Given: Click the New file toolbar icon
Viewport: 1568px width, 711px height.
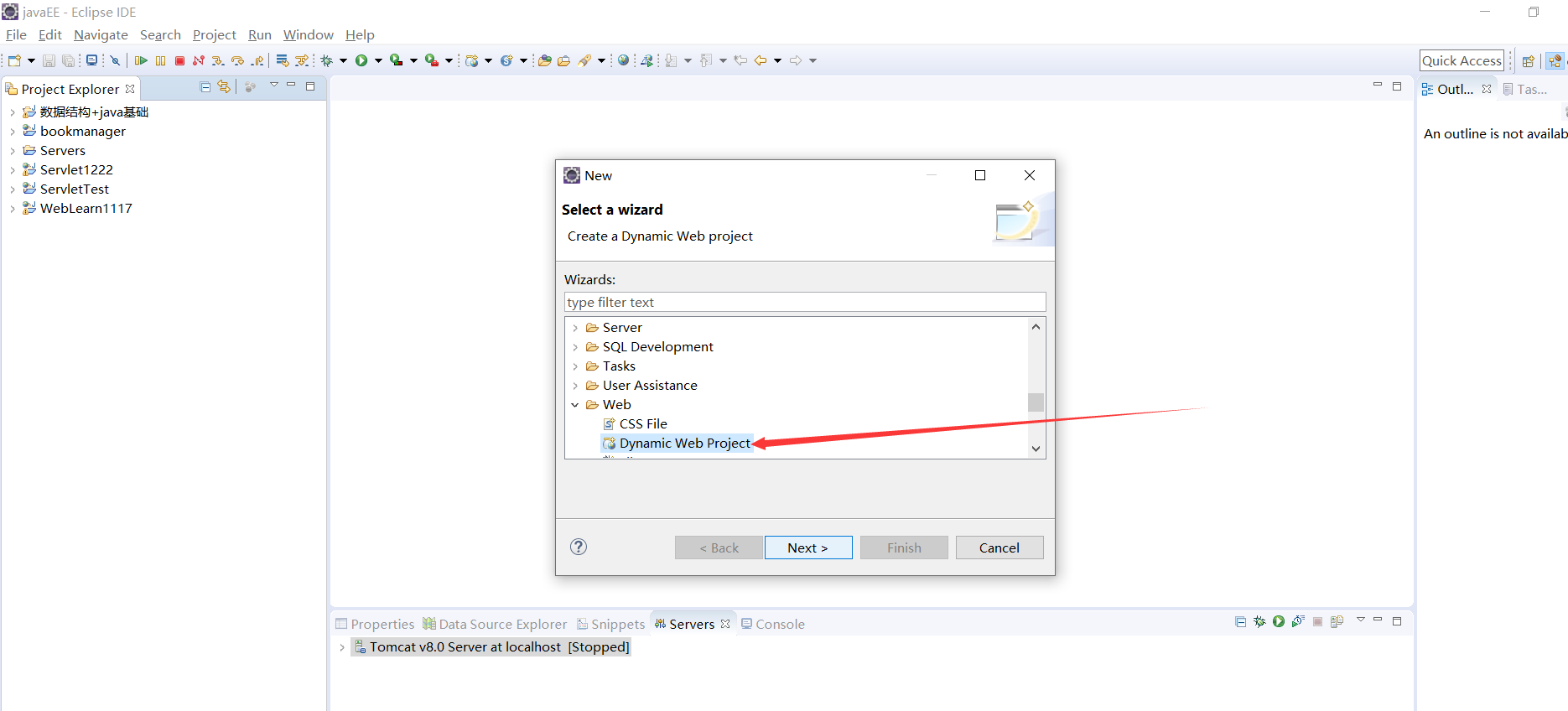Looking at the screenshot, I should click(14, 60).
